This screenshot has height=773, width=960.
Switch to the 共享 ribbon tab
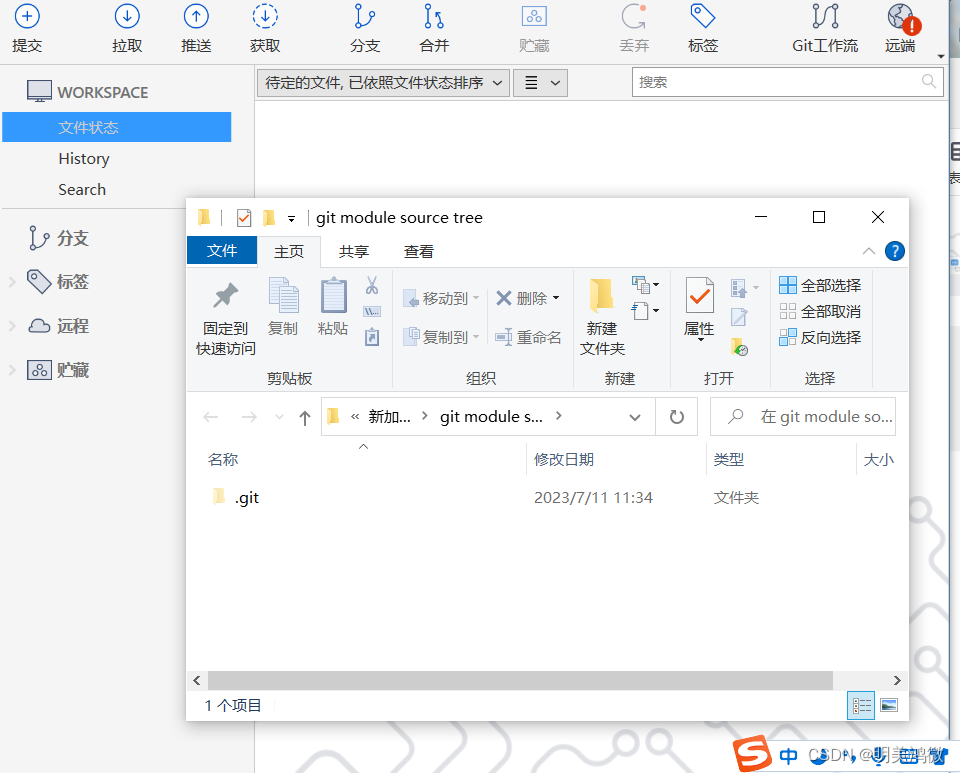354,252
